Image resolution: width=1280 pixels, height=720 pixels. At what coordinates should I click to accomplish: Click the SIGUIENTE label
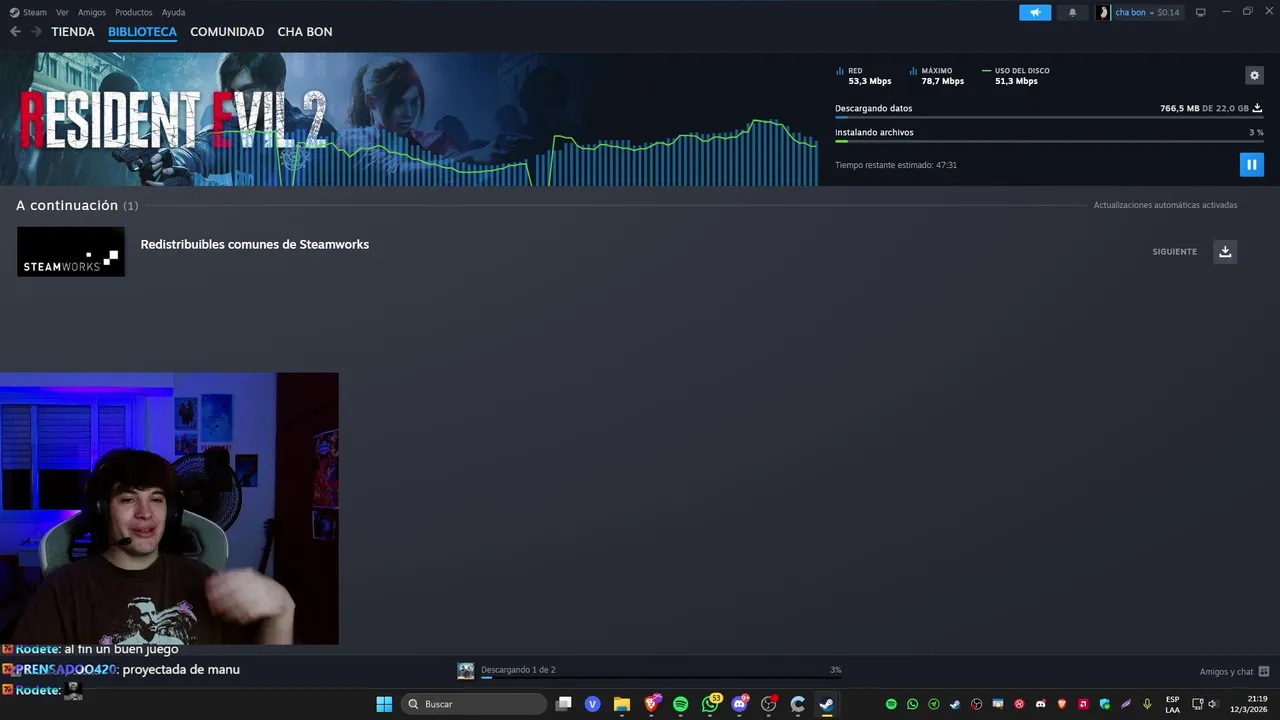pyautogui.click(x=1174, y=252)
